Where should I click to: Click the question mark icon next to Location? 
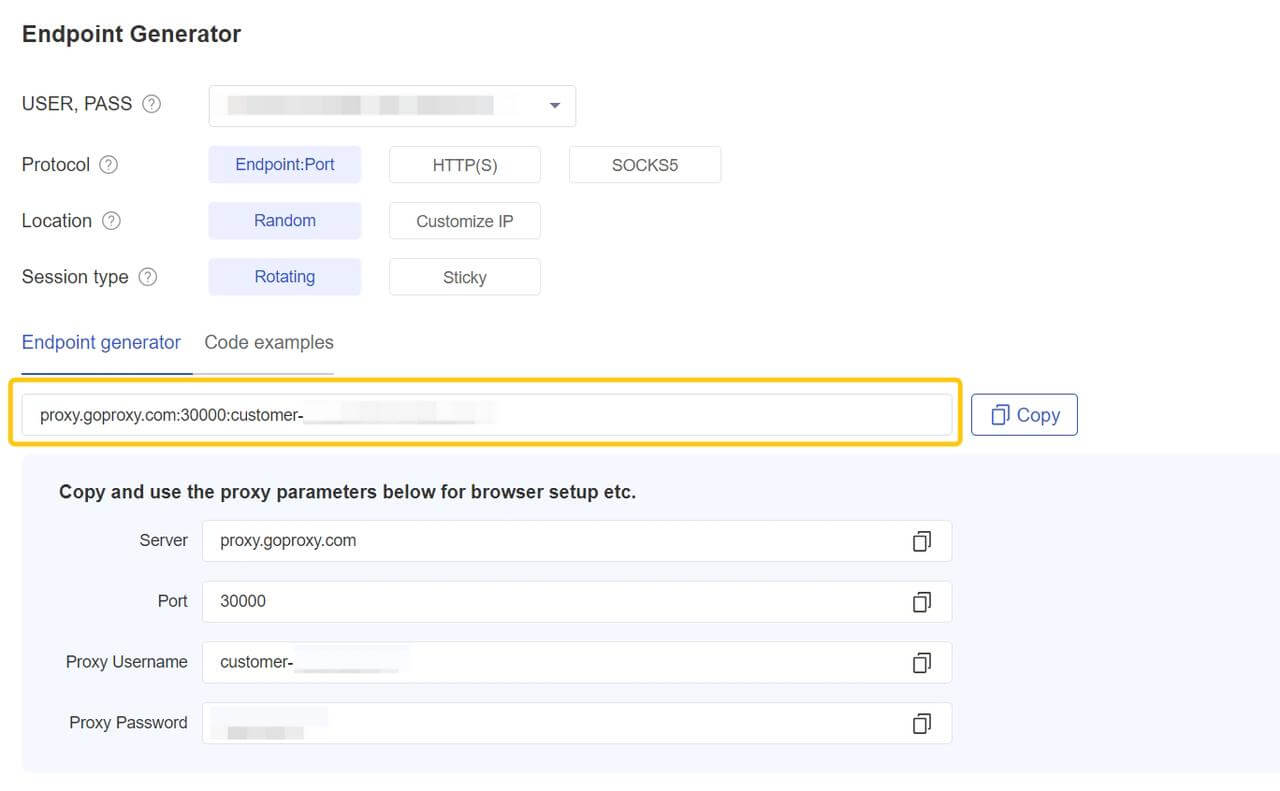click(x=111, y=221)
